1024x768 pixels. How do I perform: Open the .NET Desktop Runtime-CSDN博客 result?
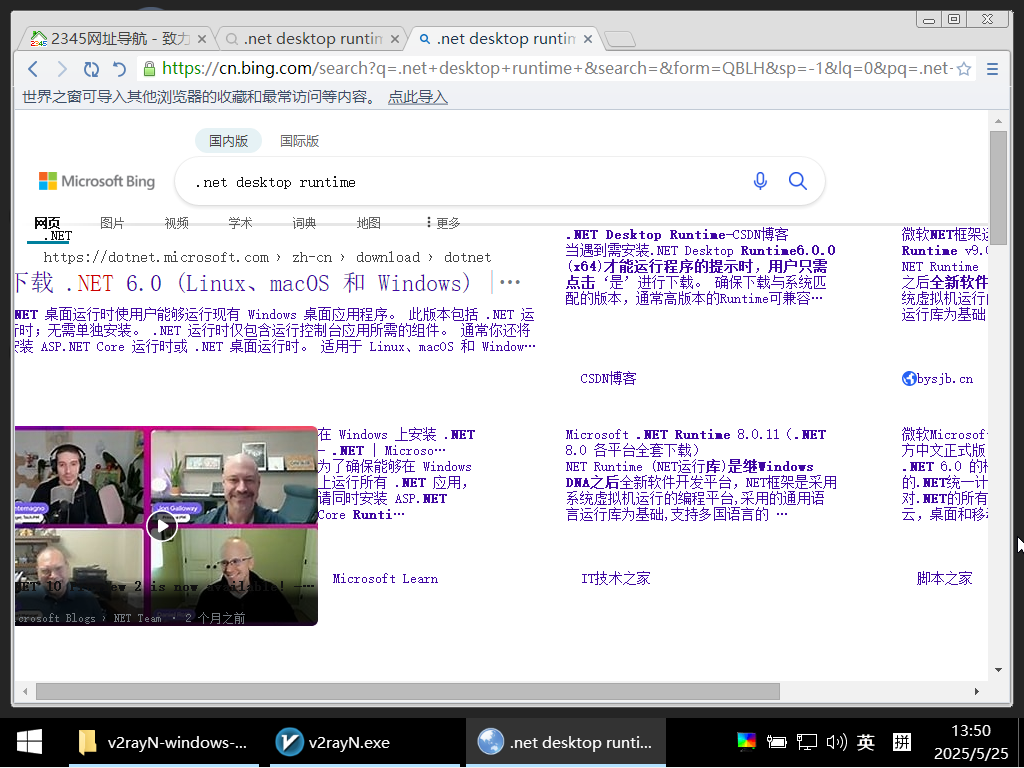pyautogui.click(x=677, y=234)
